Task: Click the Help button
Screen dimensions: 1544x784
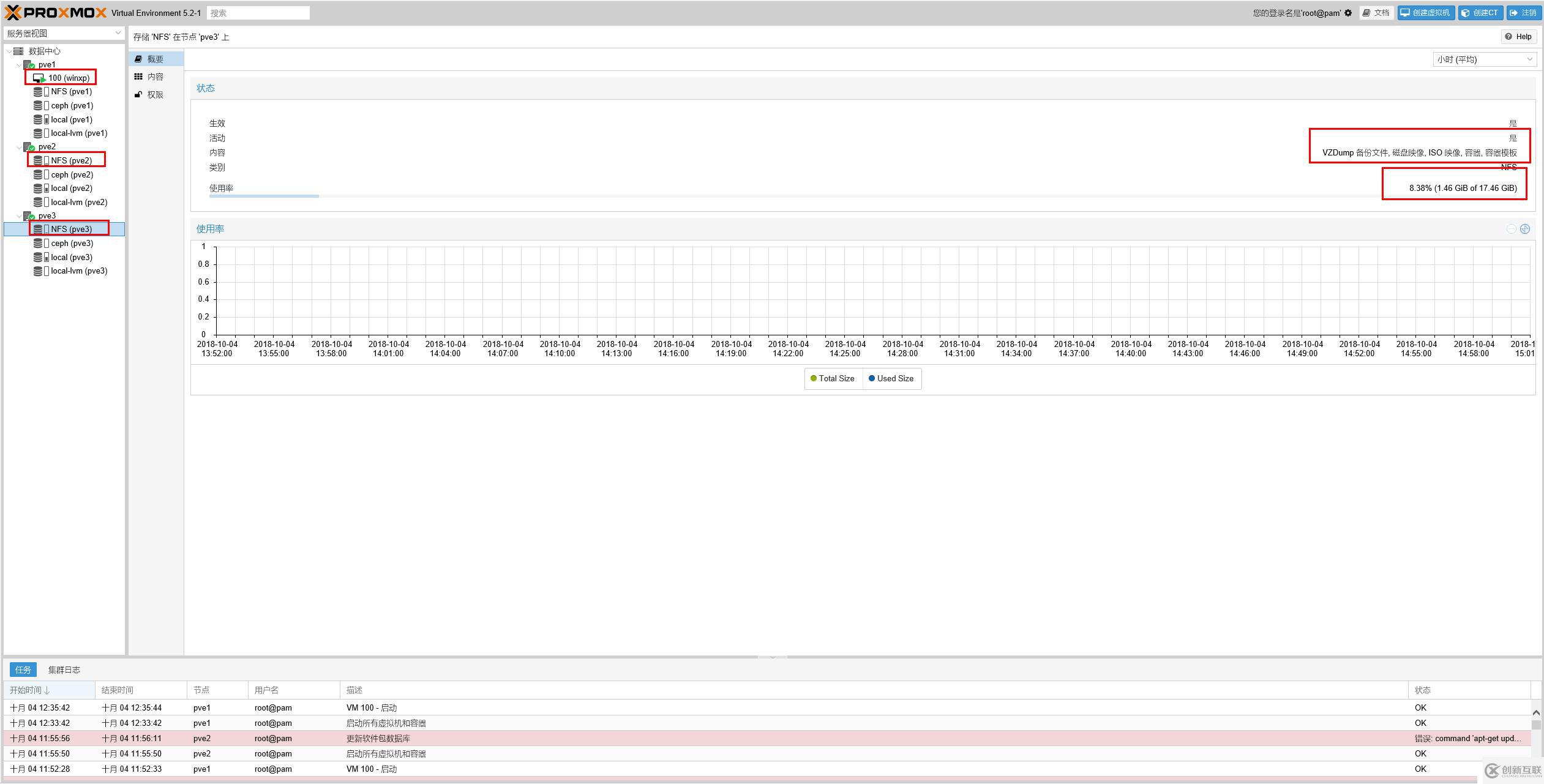Action: [1518, 37]
